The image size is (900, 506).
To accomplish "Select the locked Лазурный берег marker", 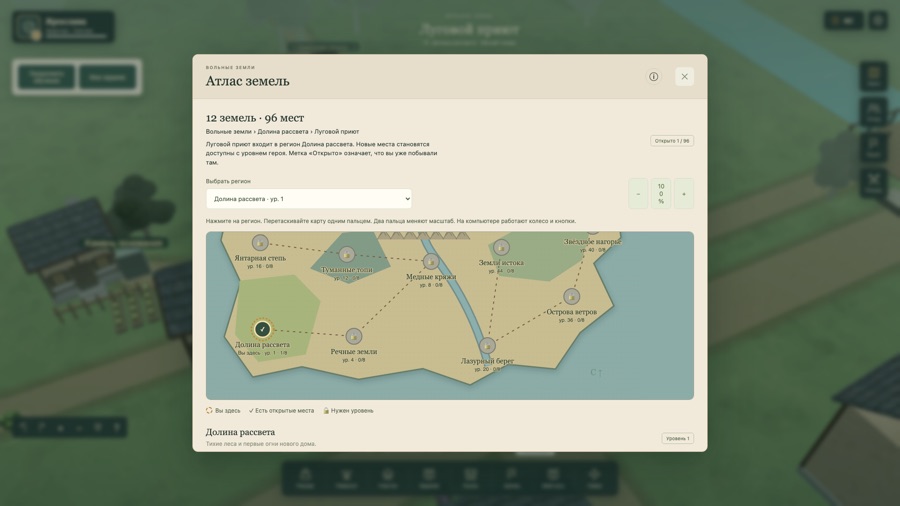I will (487, 346).
